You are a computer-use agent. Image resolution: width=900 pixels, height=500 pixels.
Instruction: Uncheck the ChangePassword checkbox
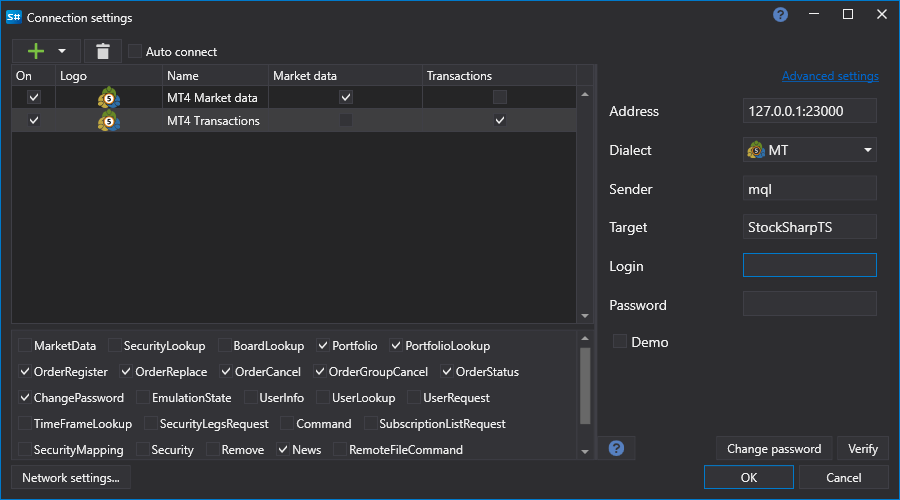pyautogui.click(x=25, y=397)
